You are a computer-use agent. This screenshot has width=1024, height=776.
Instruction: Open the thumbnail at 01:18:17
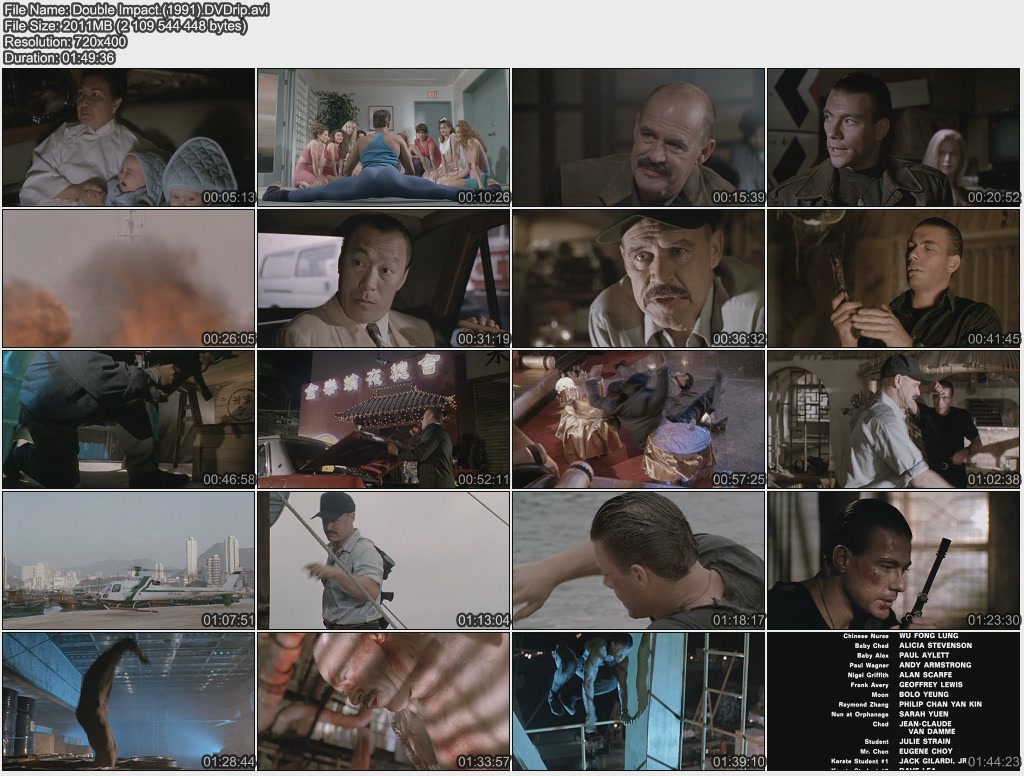click(x=639, y=561)
